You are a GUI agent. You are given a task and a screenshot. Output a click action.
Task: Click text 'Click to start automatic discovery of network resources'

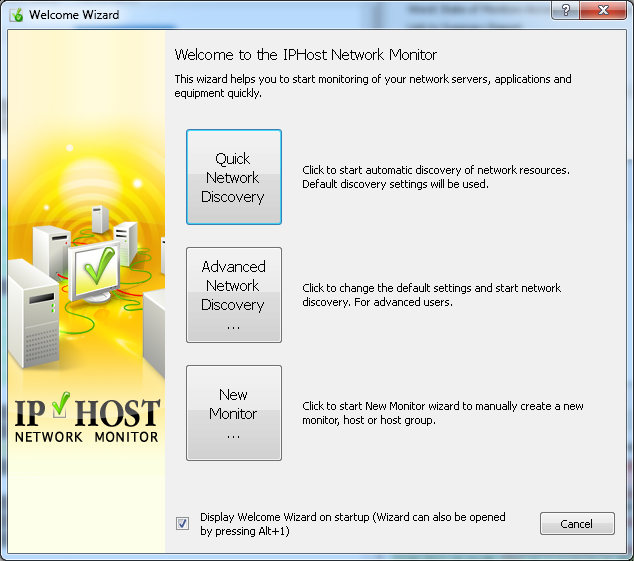point(435,170)
